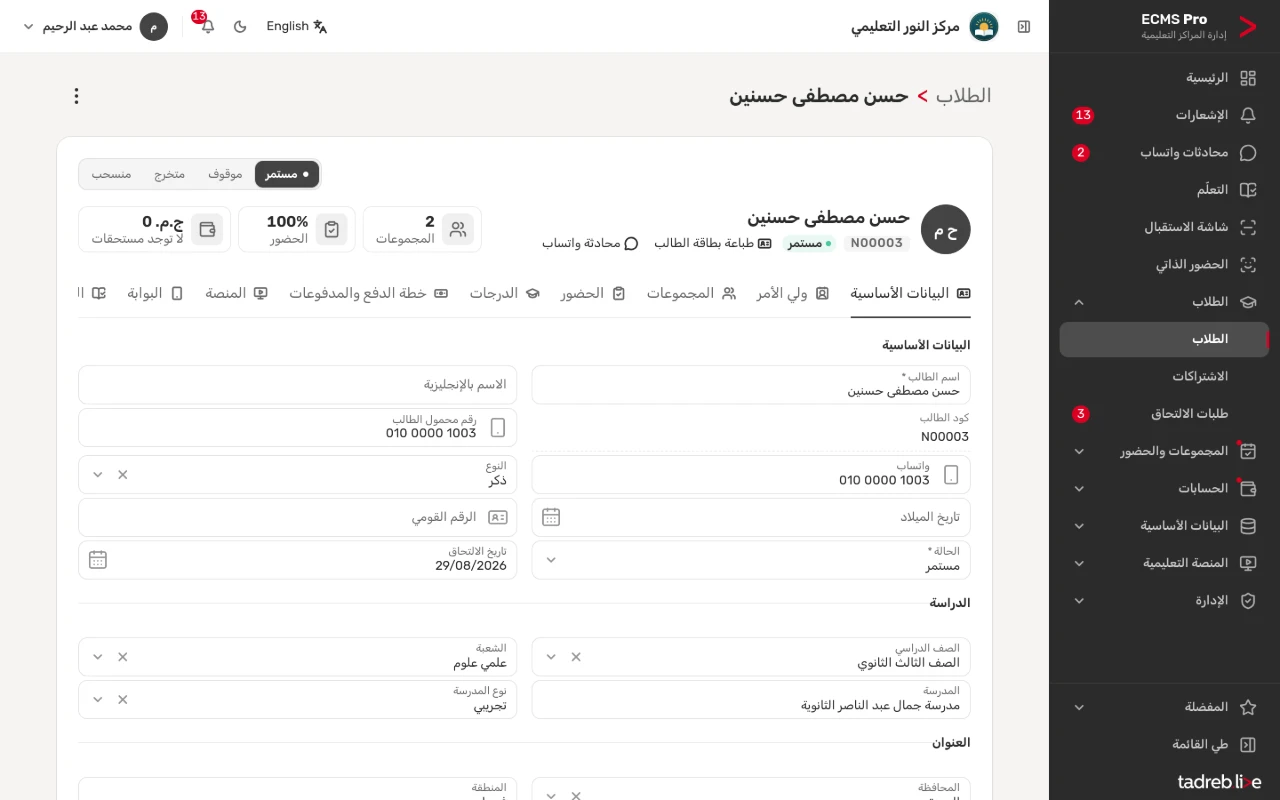Open the three-dot more options menu
1280x800 pixels.
point(76,96)
